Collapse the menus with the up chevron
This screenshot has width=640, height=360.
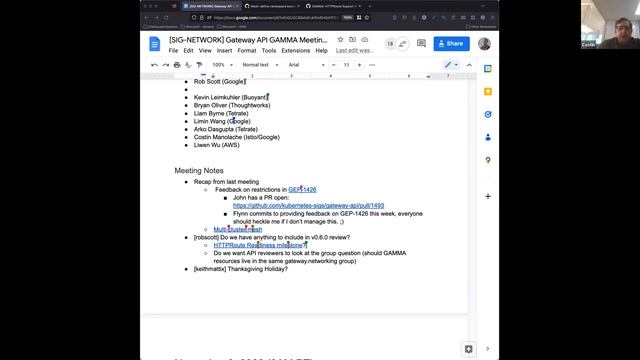[469, 65]
